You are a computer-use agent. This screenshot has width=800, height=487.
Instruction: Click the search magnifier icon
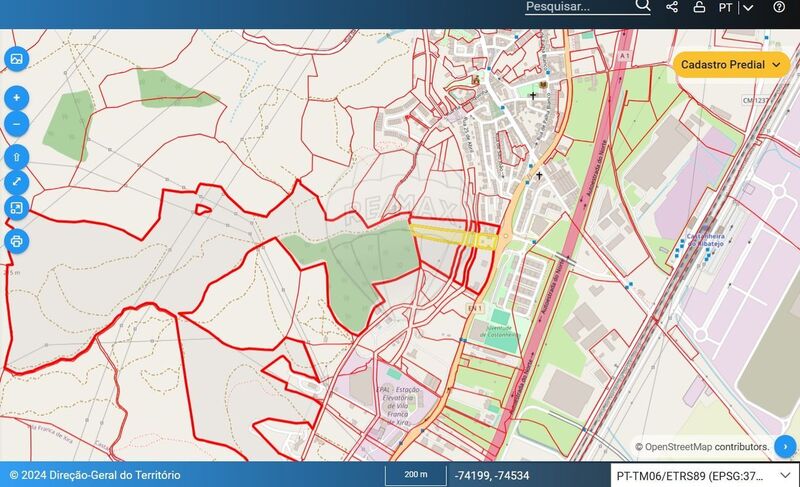tap(643, 6)
